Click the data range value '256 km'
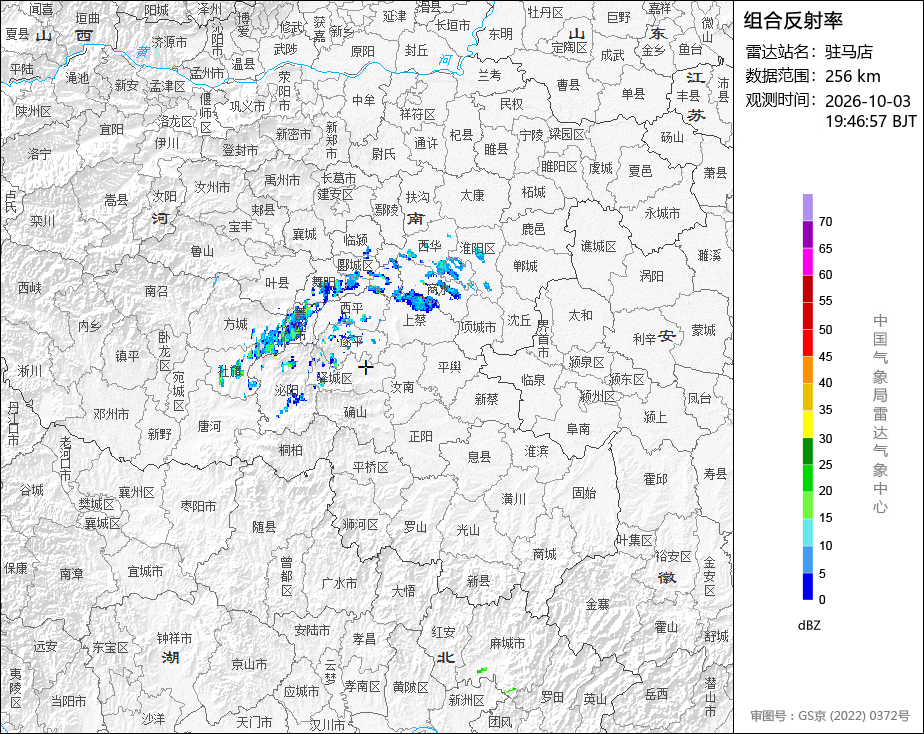 [x=853, y=76]
